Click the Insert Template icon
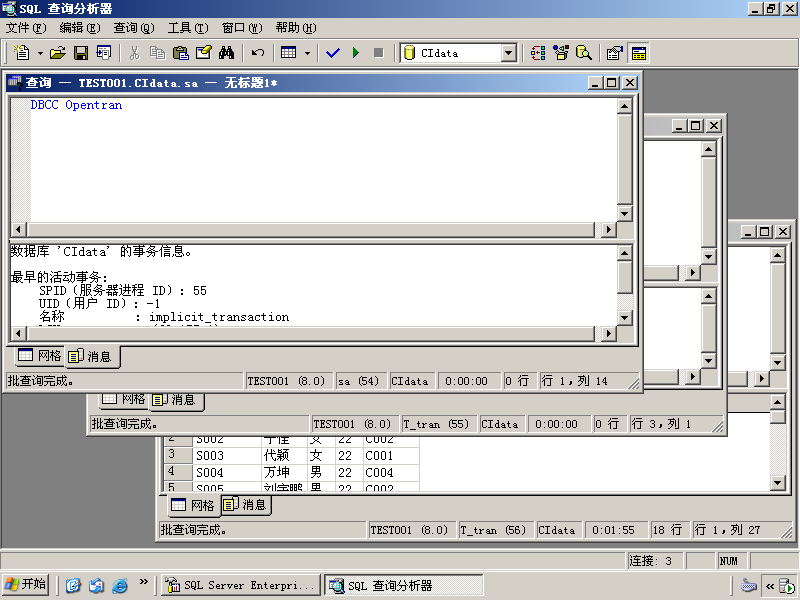The image size is (800, 600). tap(104, 53)
